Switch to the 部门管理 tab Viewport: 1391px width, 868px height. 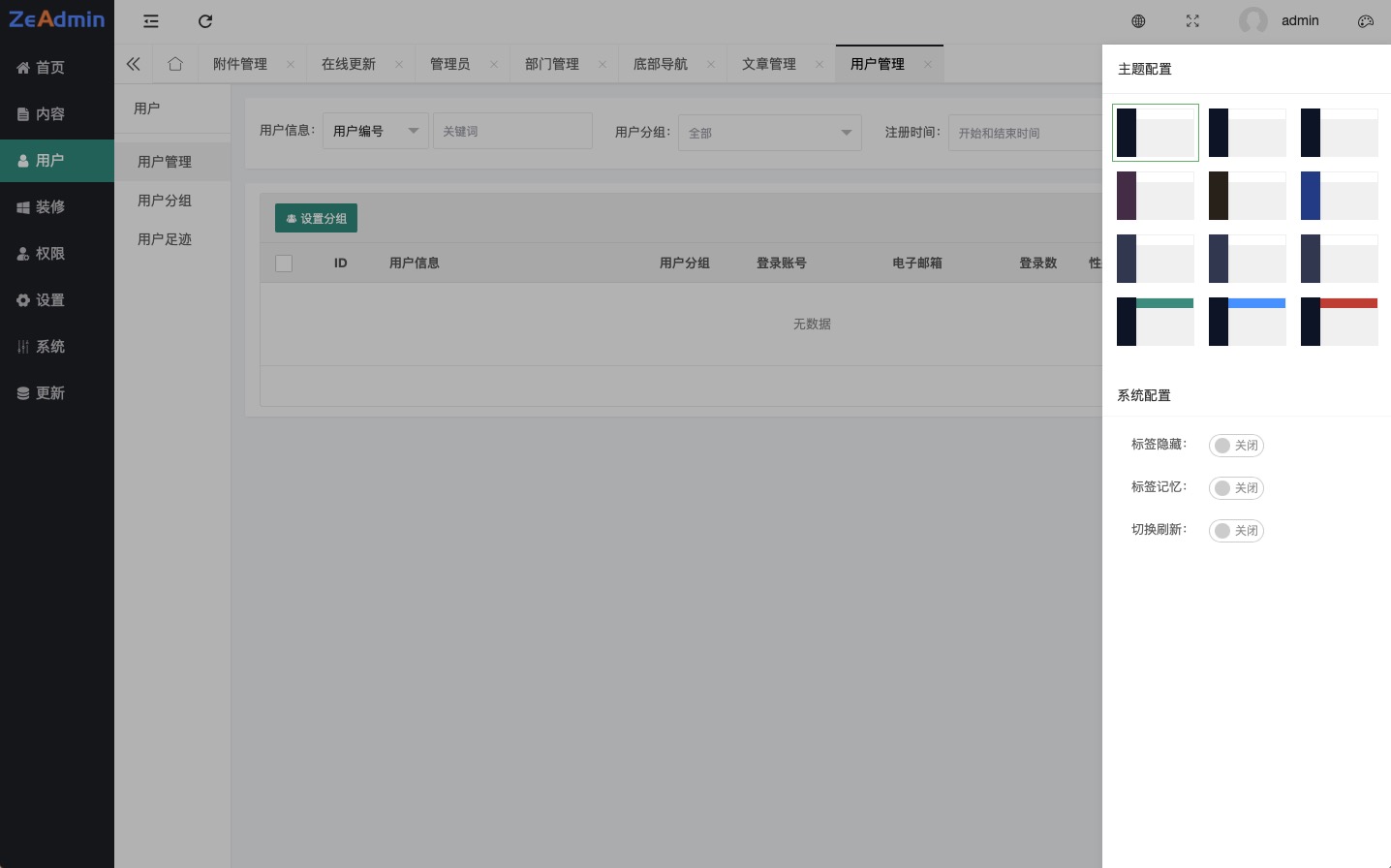552,64
